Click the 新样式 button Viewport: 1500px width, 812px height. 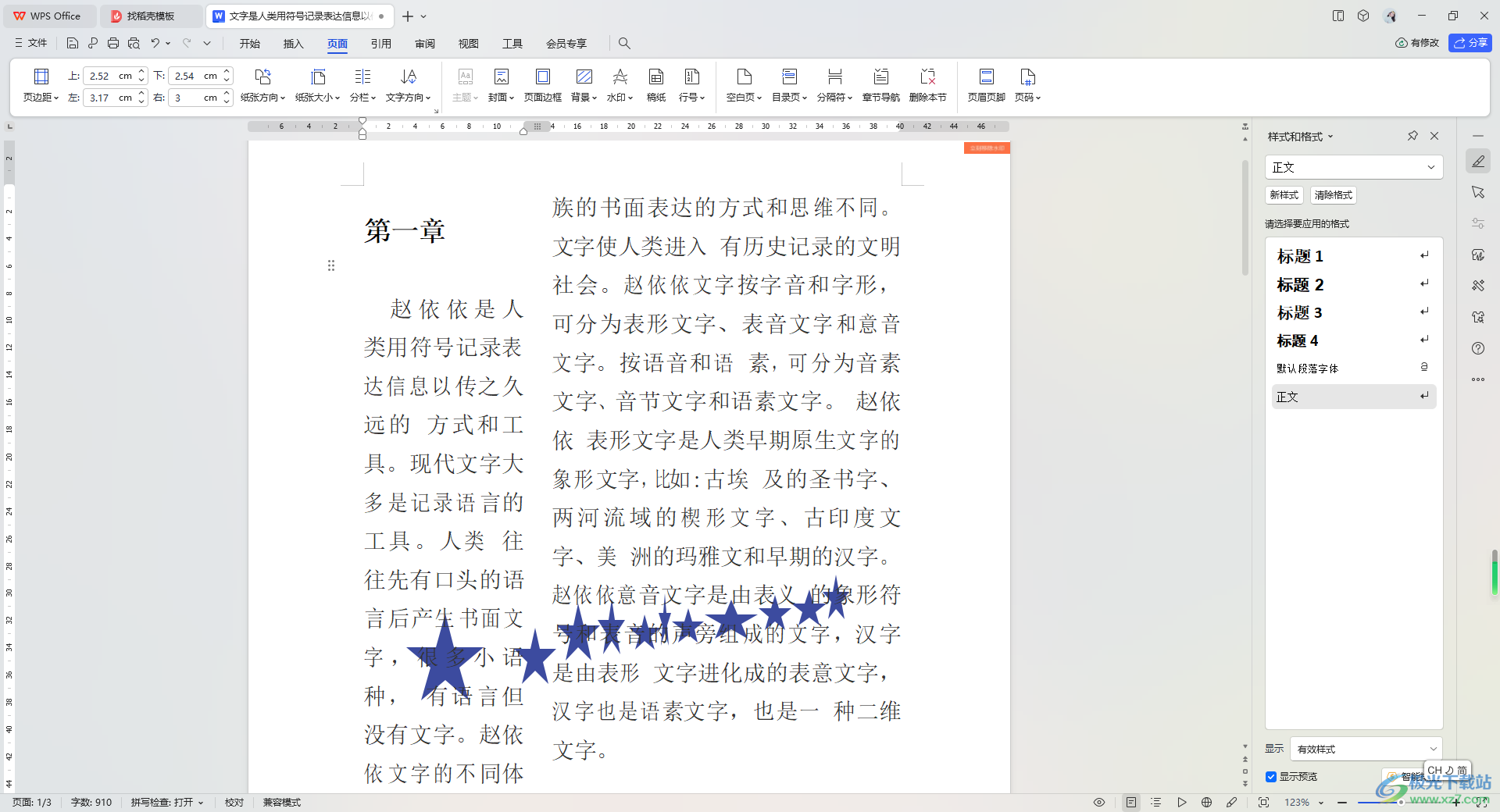[x=1284, y=195]
